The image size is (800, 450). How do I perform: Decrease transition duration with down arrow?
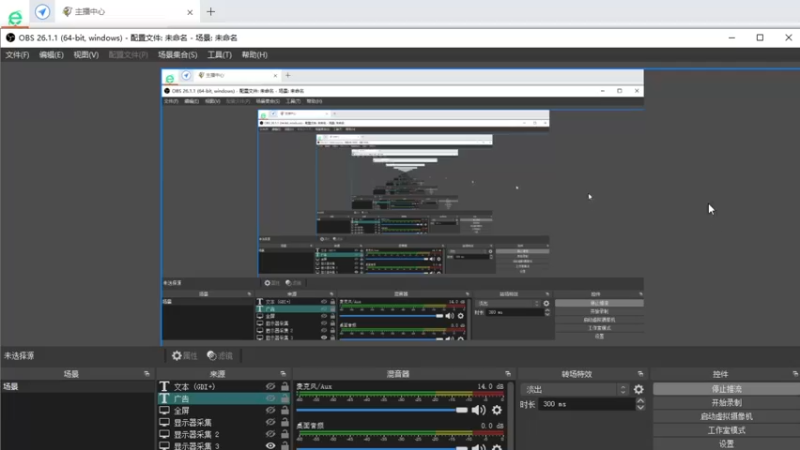click(x=640, y=407)
